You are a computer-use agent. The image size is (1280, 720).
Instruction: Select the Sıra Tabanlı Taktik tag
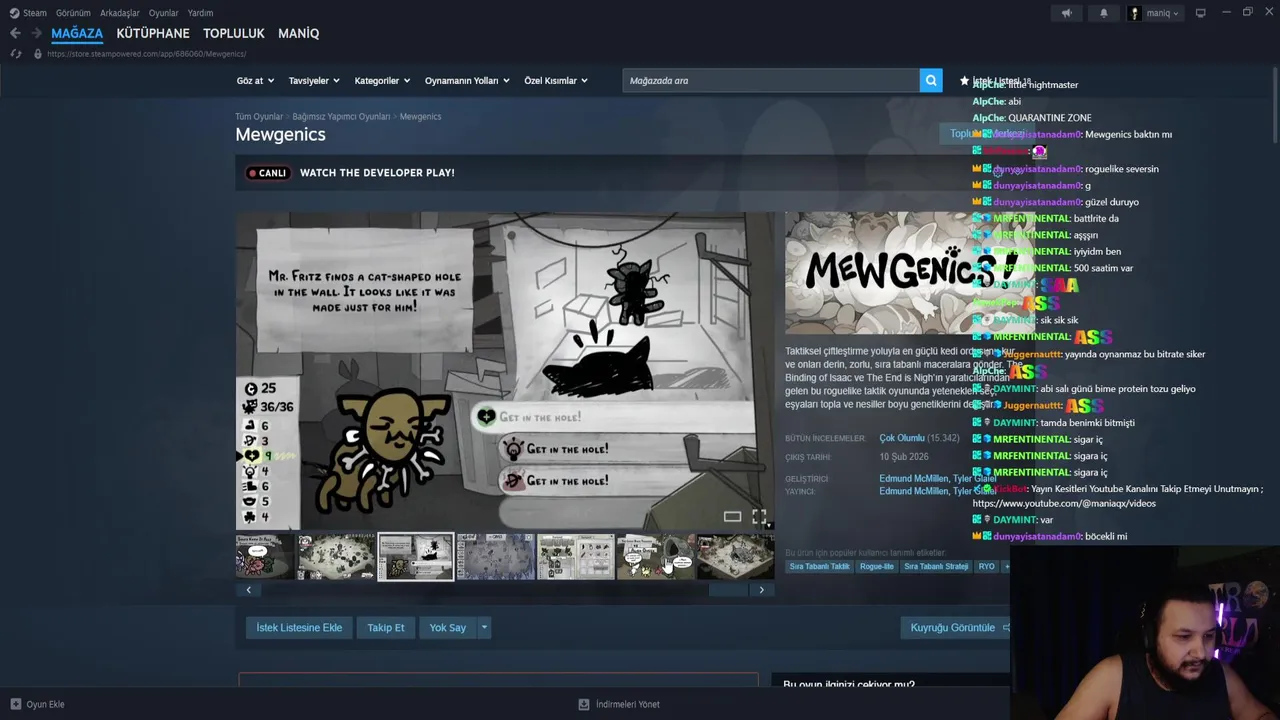[819, 566]
